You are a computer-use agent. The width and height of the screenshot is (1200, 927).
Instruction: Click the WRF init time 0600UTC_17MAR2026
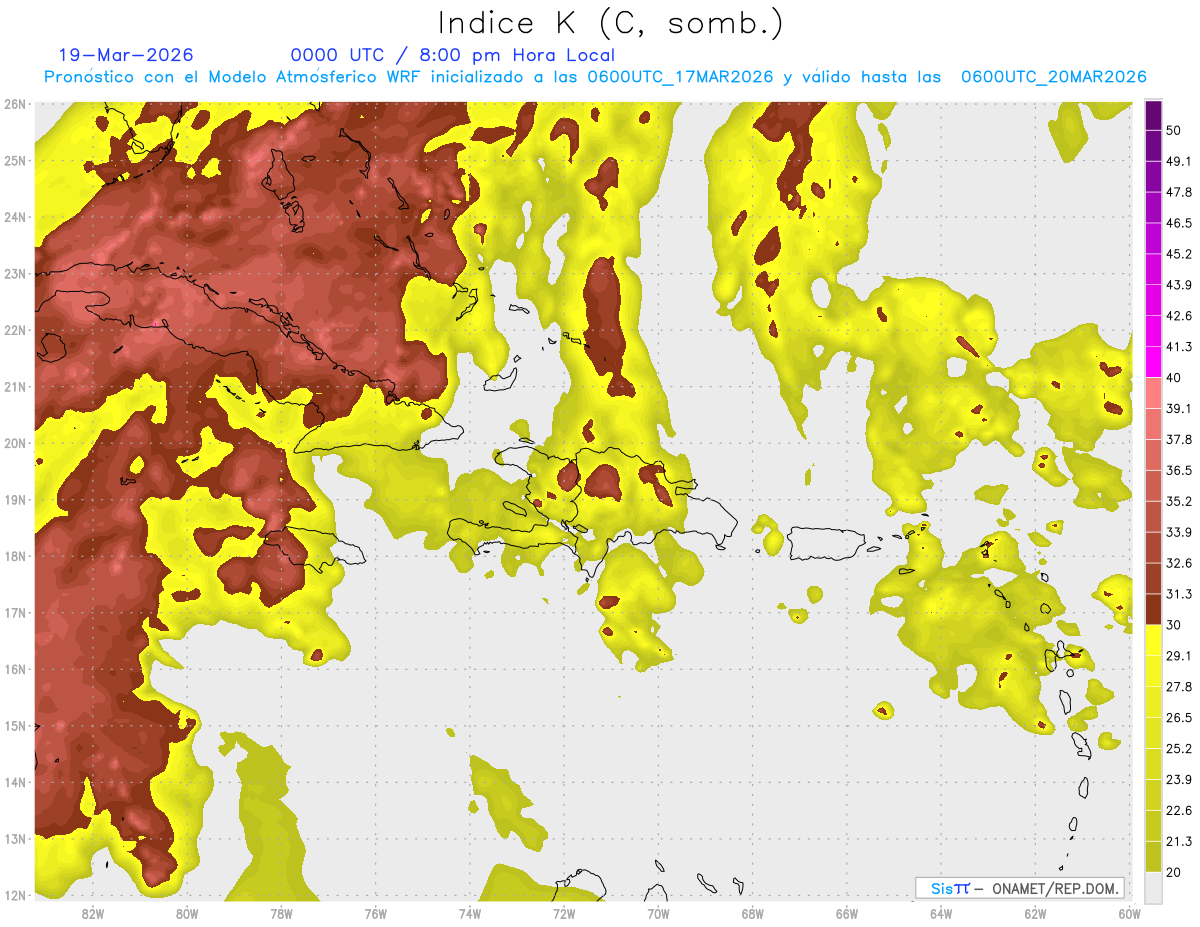click(x=680, y=77)
